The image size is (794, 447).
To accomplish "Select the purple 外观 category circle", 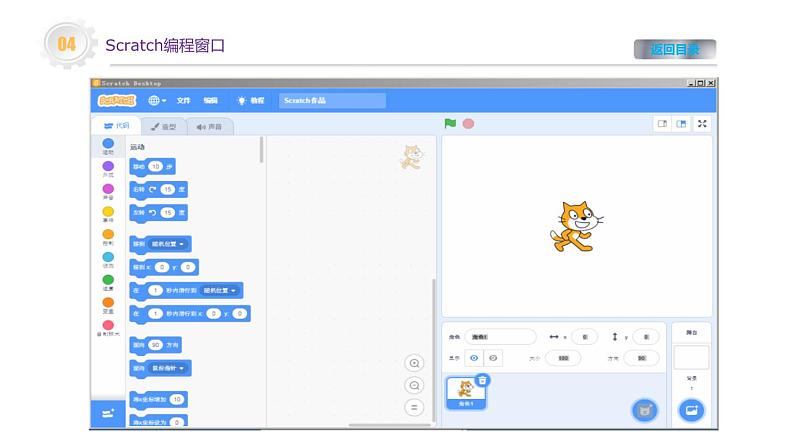I will (108, 167).
